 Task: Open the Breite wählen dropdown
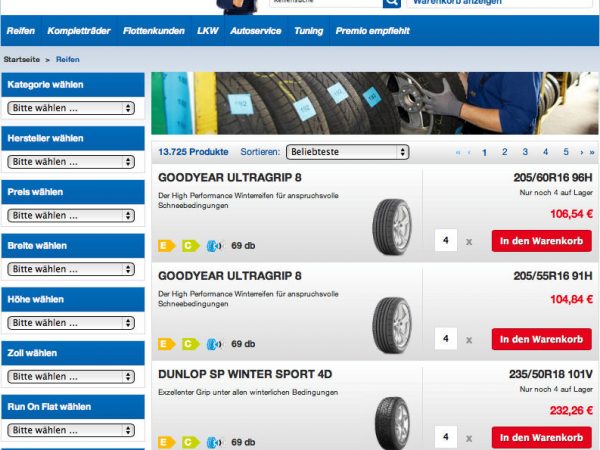pos(71,269)
